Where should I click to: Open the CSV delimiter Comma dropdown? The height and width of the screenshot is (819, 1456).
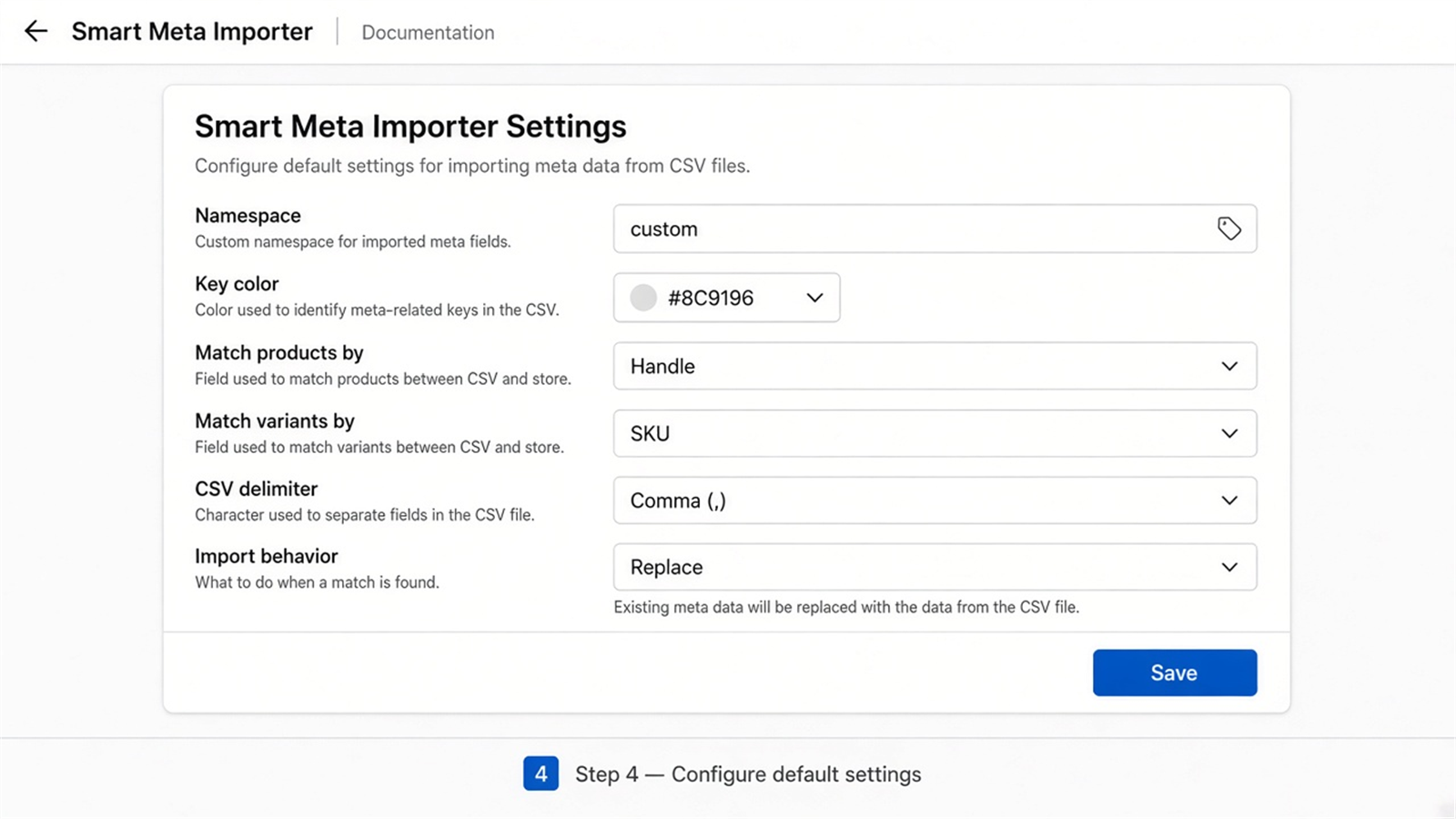[935, 500]
